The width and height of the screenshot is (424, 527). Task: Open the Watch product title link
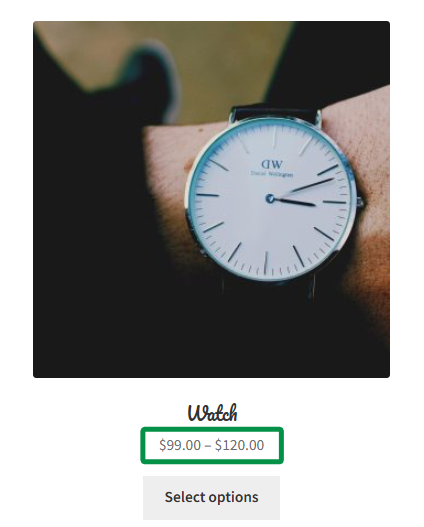[x=212, y=412]
